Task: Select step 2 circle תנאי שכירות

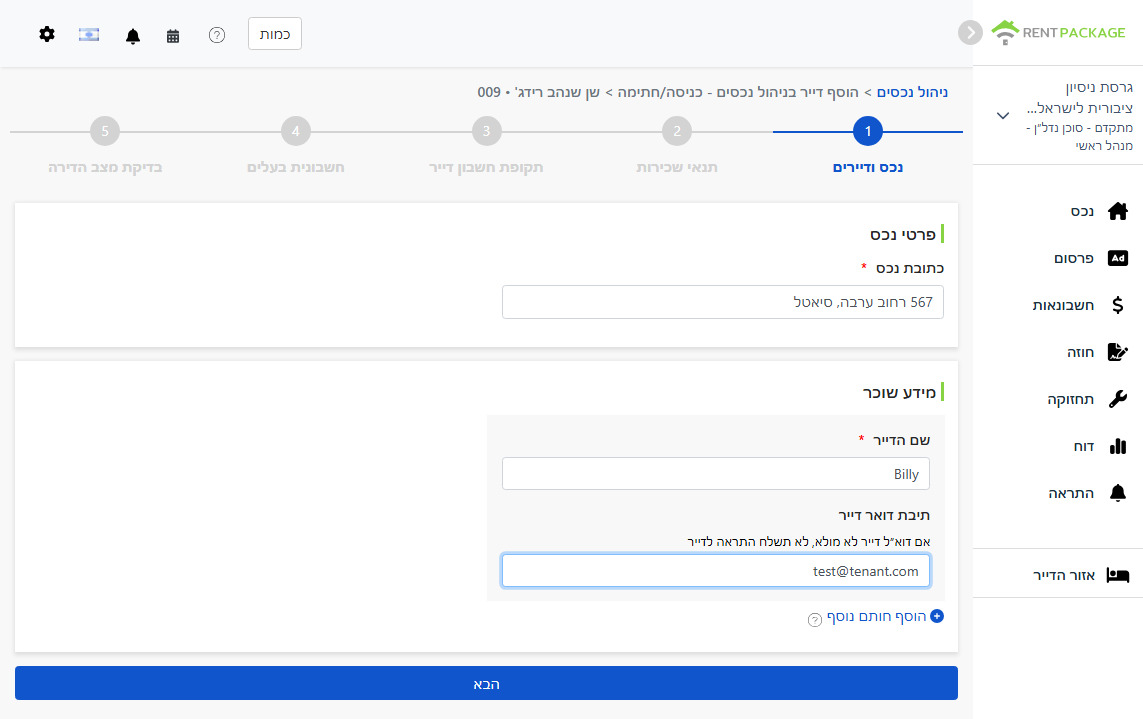Action: 676,131
